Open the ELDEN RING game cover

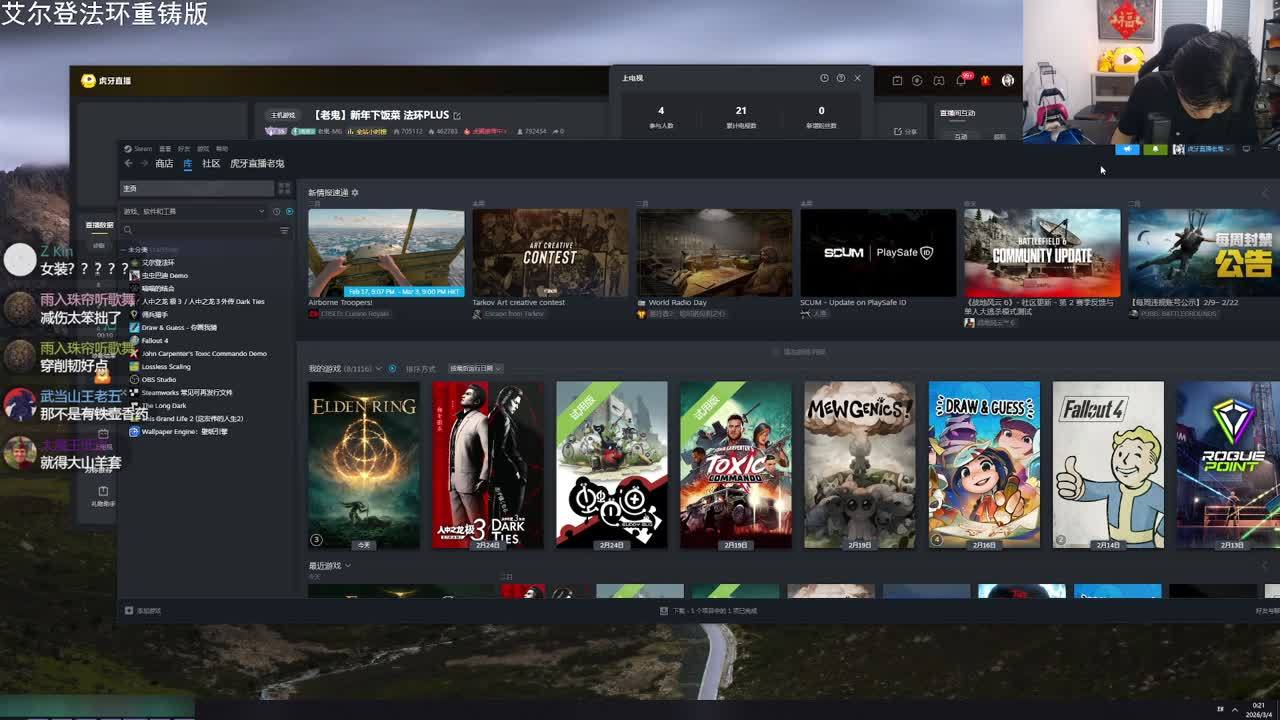(364, 464)
